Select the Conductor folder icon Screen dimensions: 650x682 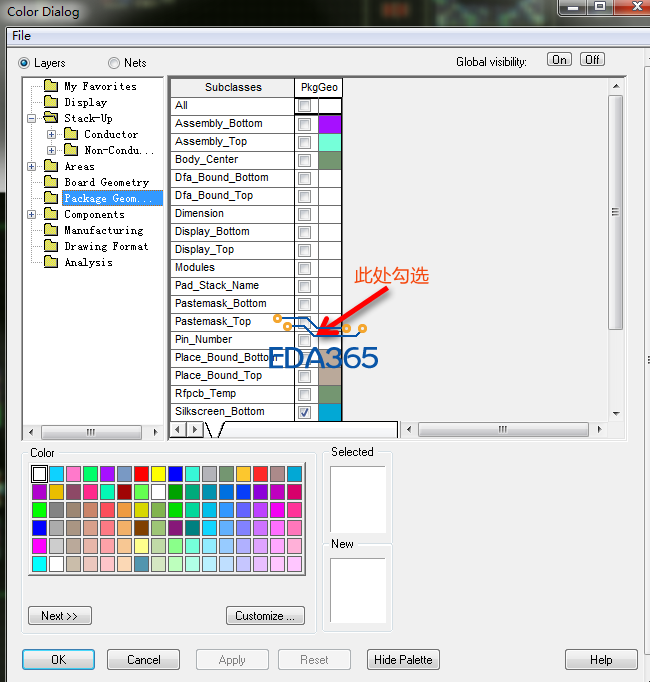pos(71,134)
